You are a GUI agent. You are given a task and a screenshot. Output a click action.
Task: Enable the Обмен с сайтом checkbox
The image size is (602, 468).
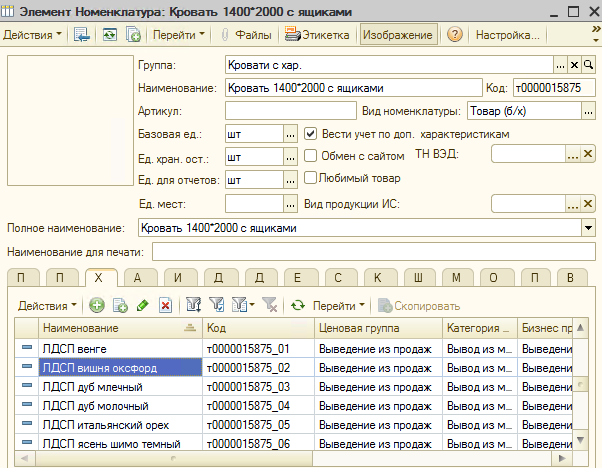pyautogui.click(x=310, y=156)
